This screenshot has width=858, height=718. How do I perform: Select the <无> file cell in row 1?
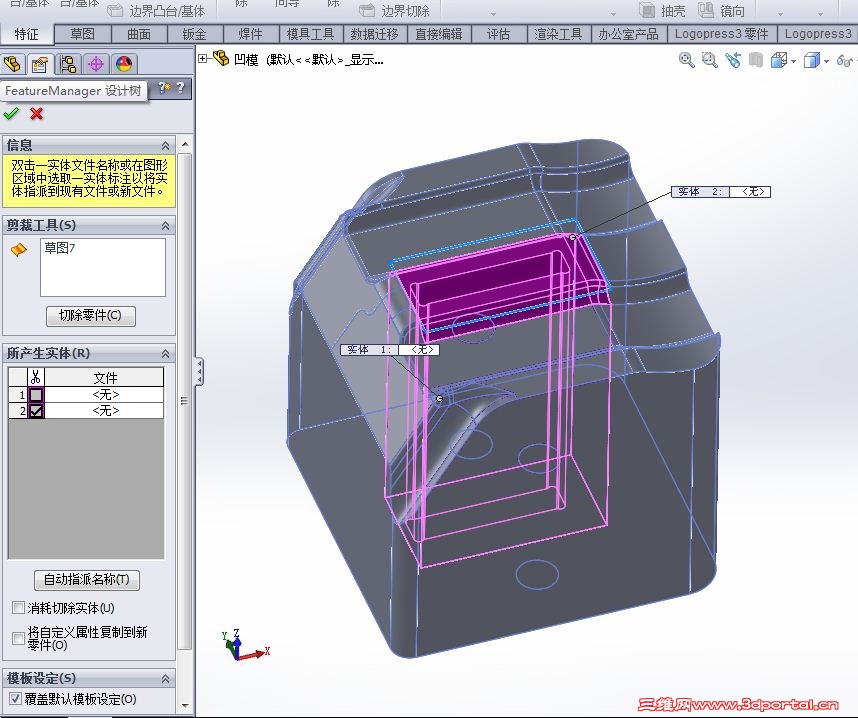pyautogui.click(x=104, y=395)
